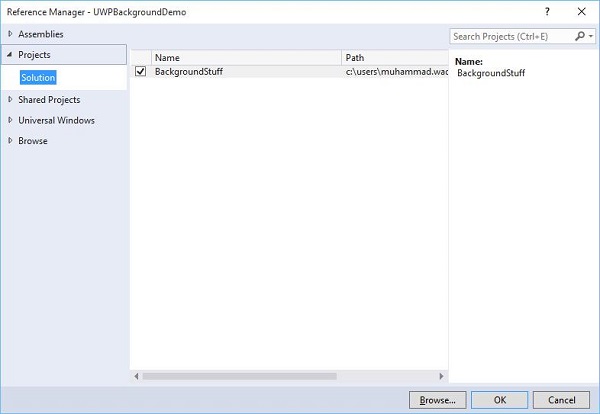Uncheck the BackgroundStuff project checkbox
The height and width of the screenshot is (414, 600).
(x=141, y=72)
